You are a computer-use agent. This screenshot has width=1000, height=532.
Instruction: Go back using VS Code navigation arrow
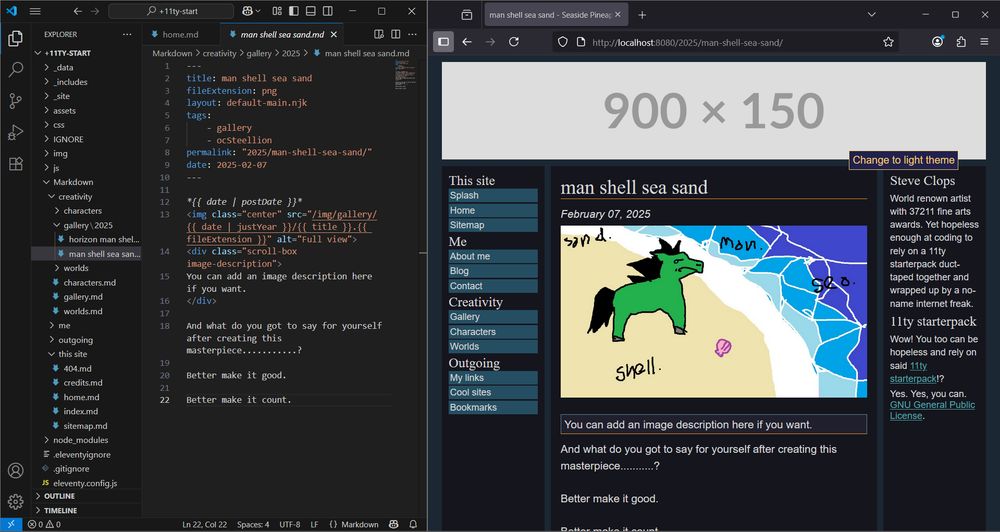tap(77, 11)
